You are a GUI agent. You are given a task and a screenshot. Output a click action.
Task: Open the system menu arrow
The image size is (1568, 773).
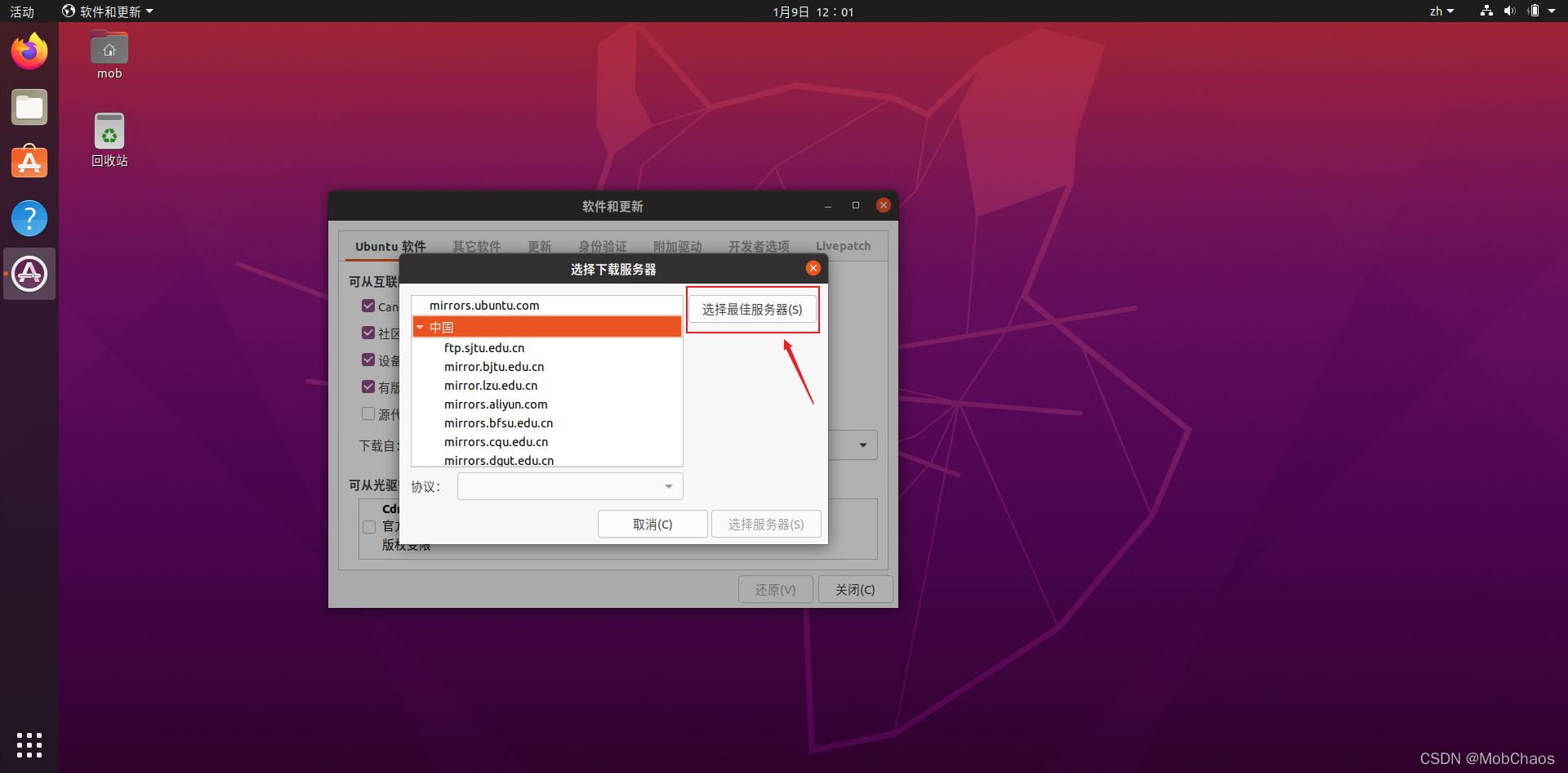point(1552,11)
